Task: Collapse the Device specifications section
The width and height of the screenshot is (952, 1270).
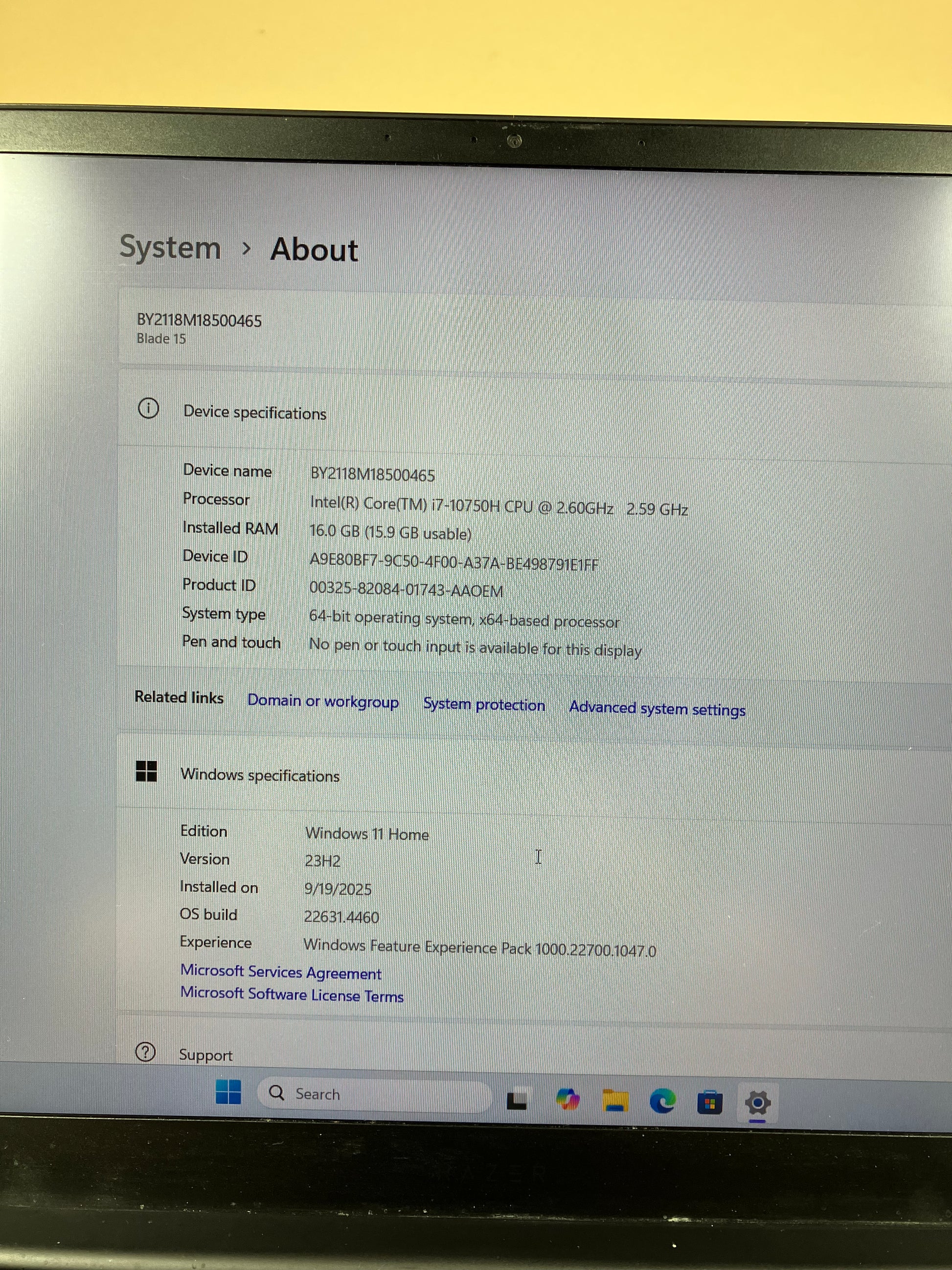Action: tap(255, 413)
